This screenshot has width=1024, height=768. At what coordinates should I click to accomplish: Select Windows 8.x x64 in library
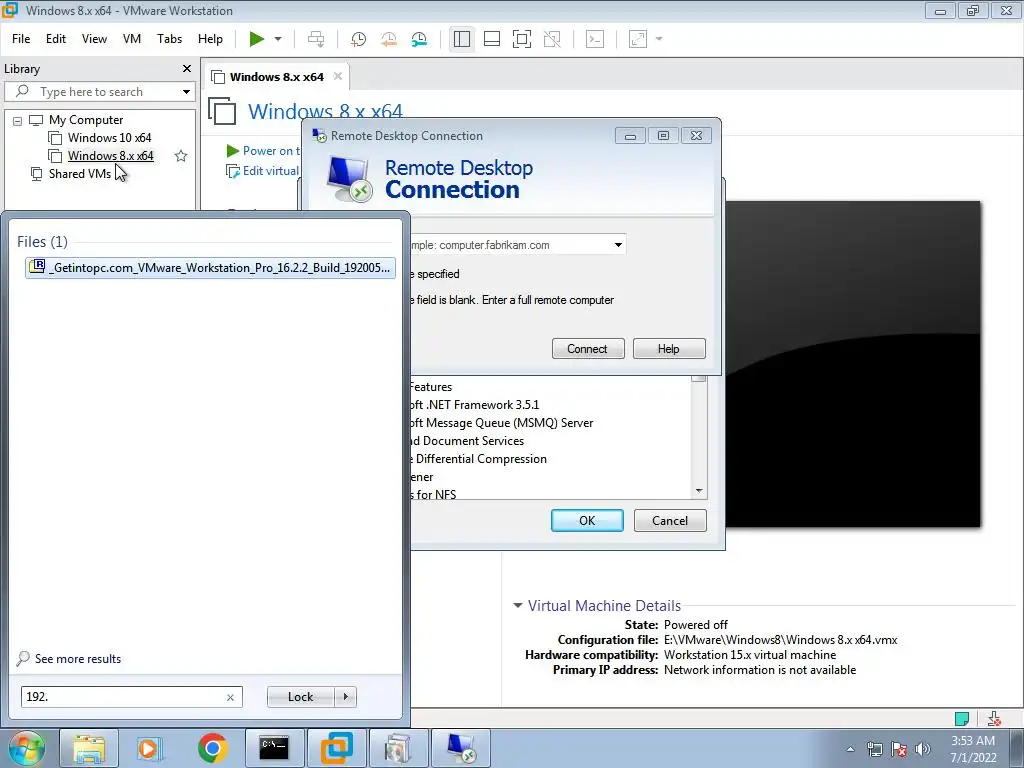(x=110, y=155)
